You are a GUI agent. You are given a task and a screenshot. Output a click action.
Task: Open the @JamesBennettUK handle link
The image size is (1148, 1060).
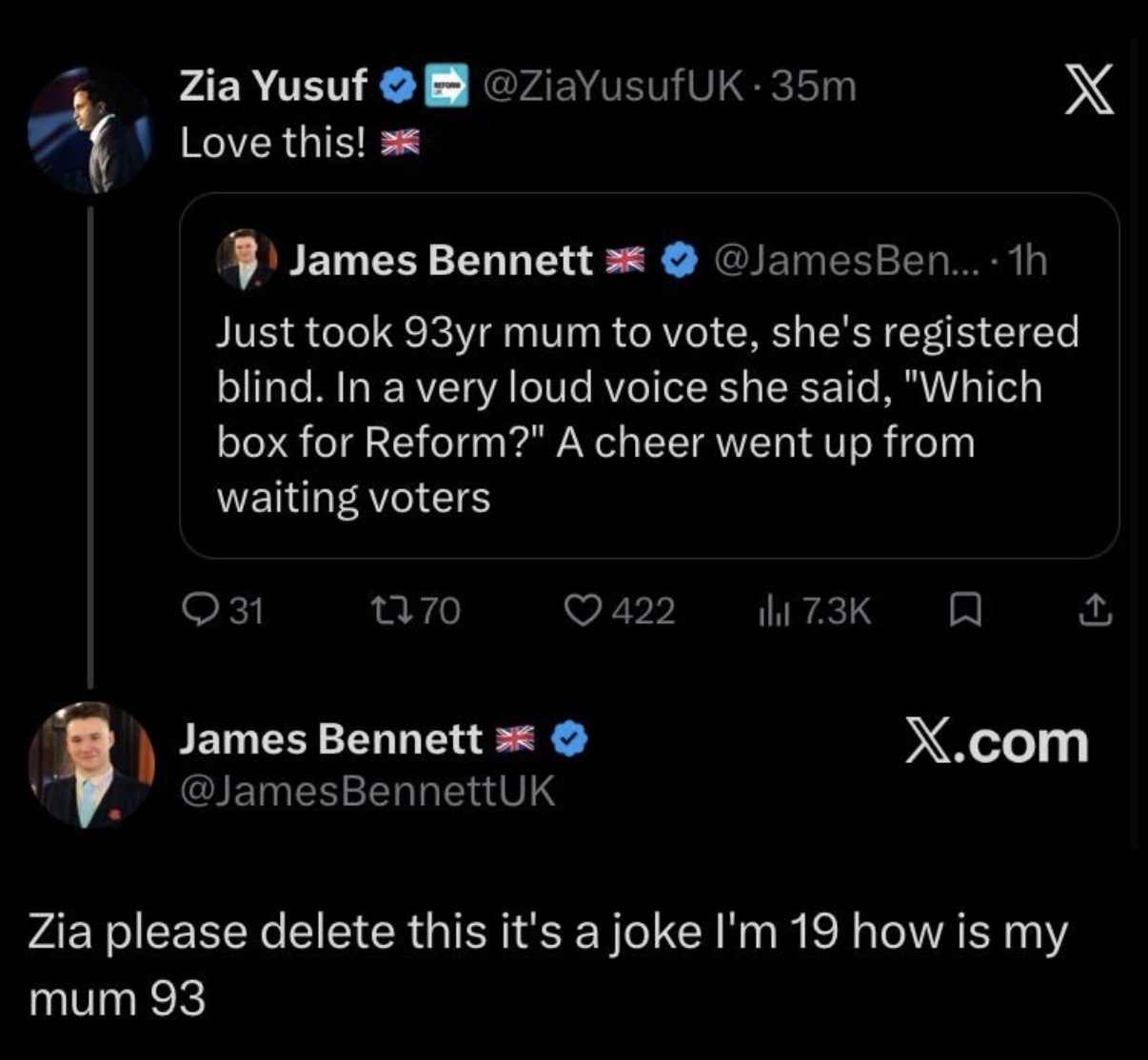point(367,792)
